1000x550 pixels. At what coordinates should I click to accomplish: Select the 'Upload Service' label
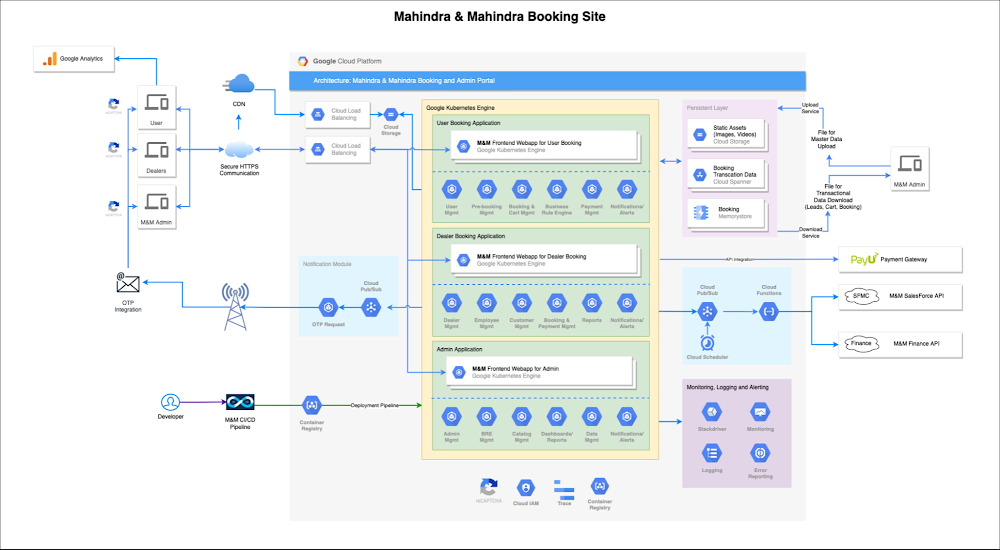click(810, 108)
